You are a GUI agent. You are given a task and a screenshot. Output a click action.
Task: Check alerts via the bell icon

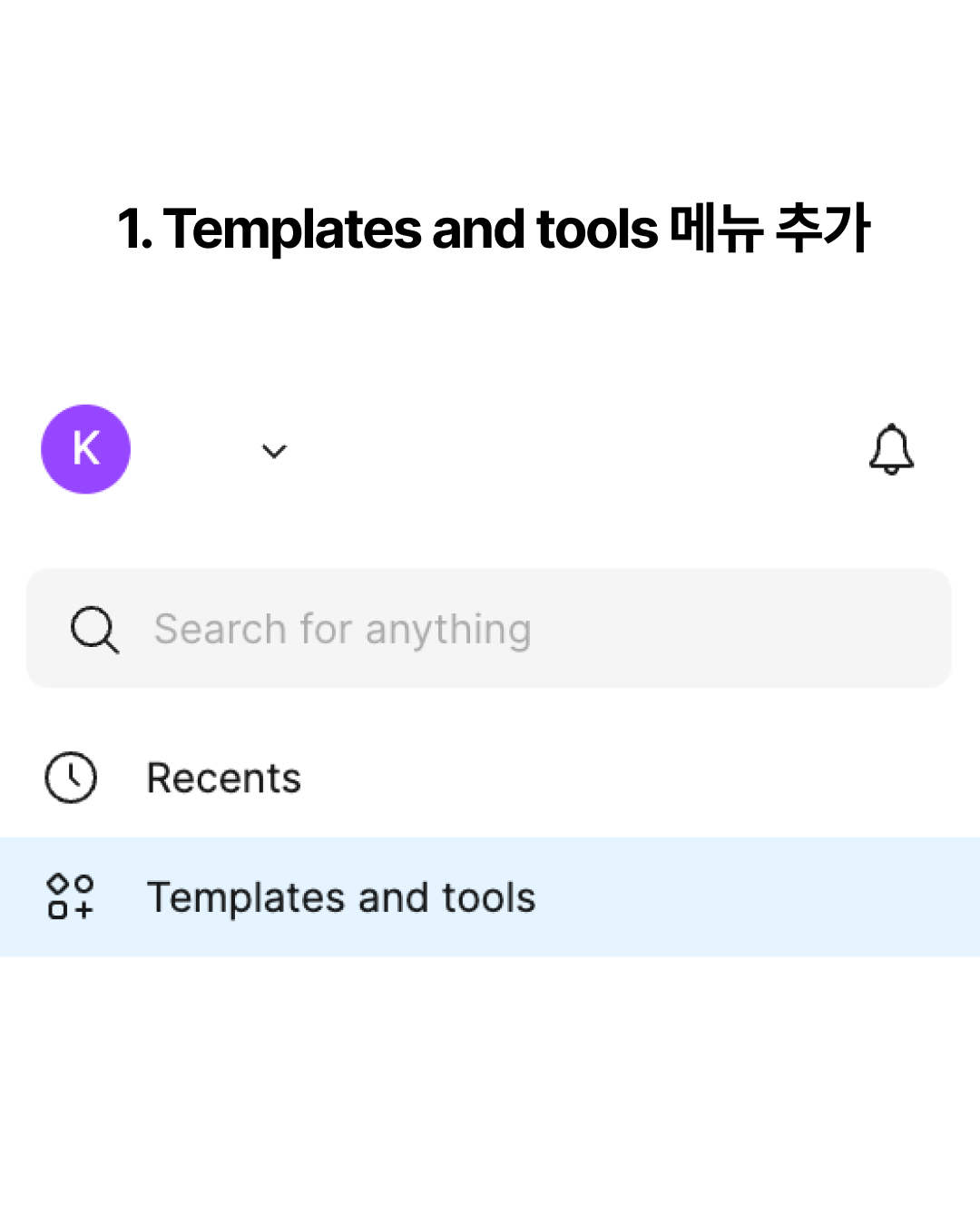pos(891,449)
